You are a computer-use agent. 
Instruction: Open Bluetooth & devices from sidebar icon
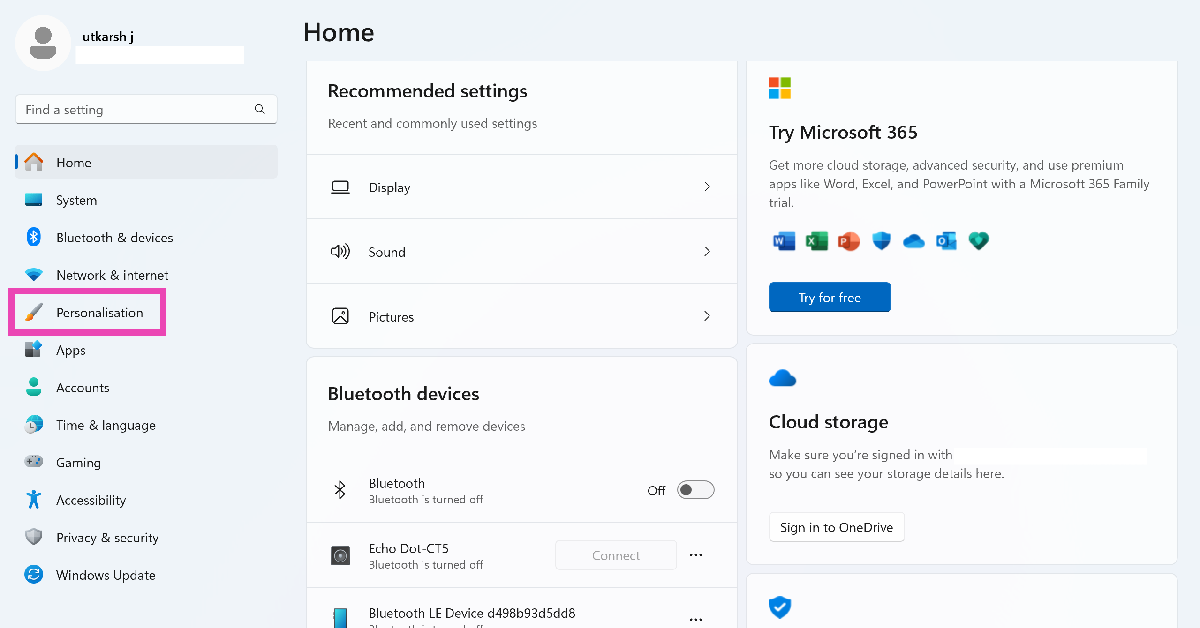pos(34,237)
